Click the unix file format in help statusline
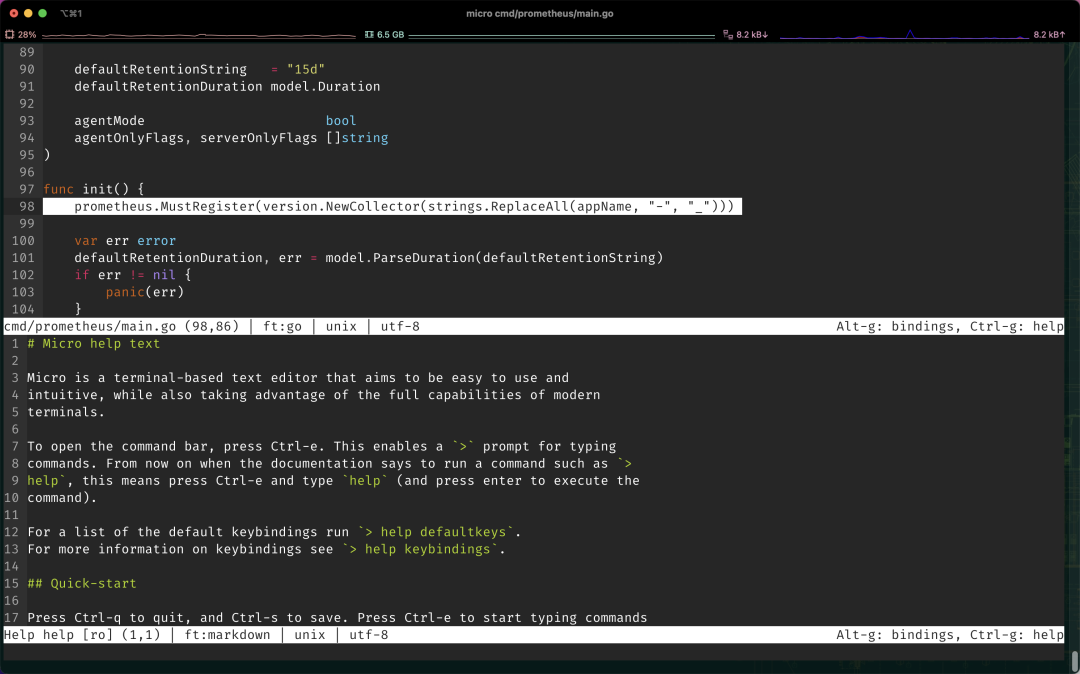Image resolution: width=1080 pixels, height=674 pixels. tap(310, 635)
